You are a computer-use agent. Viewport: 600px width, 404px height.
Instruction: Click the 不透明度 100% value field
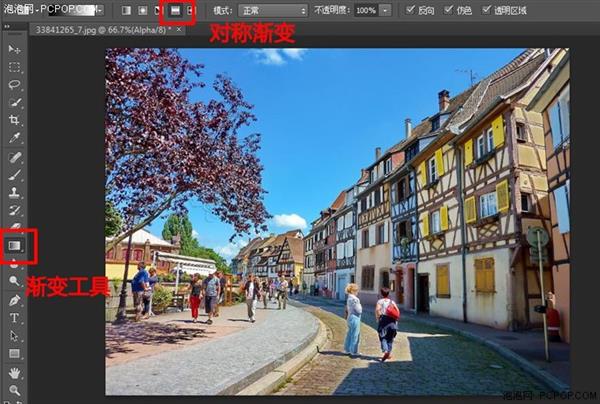(366, 10)
